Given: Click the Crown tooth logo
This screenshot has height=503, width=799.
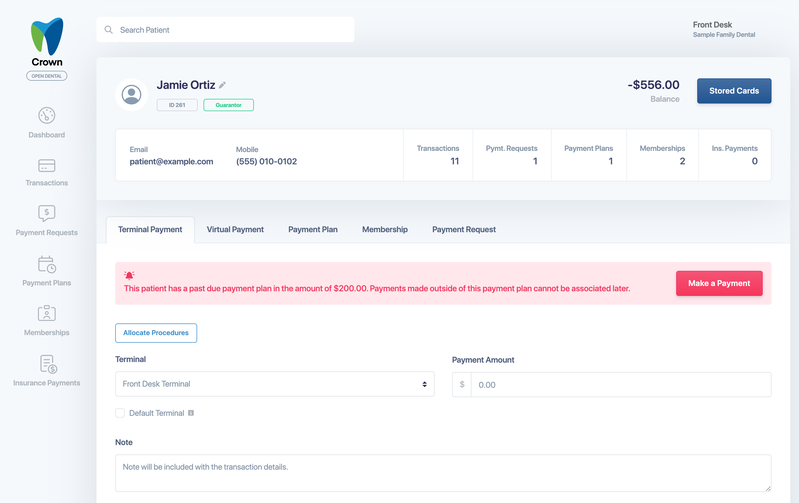Looking at the screenshot, I should point(47,36).
